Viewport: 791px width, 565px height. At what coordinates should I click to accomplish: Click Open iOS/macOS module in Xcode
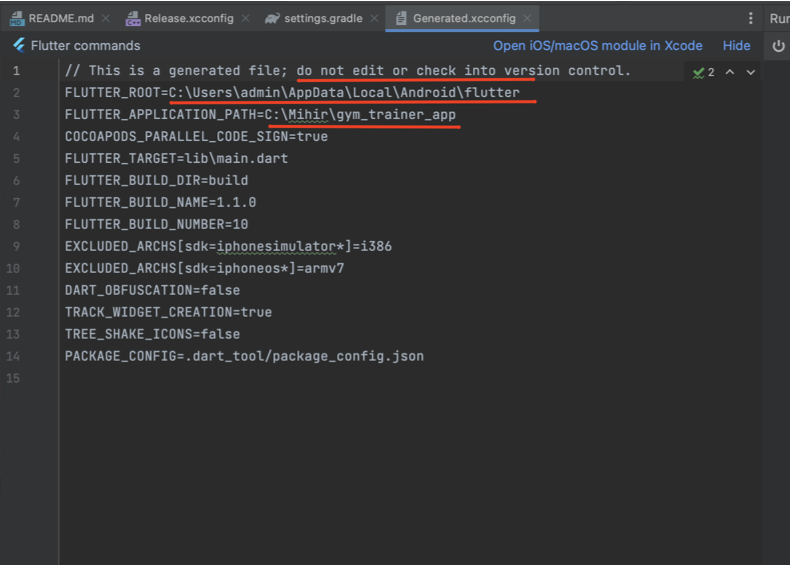(597, 45)
